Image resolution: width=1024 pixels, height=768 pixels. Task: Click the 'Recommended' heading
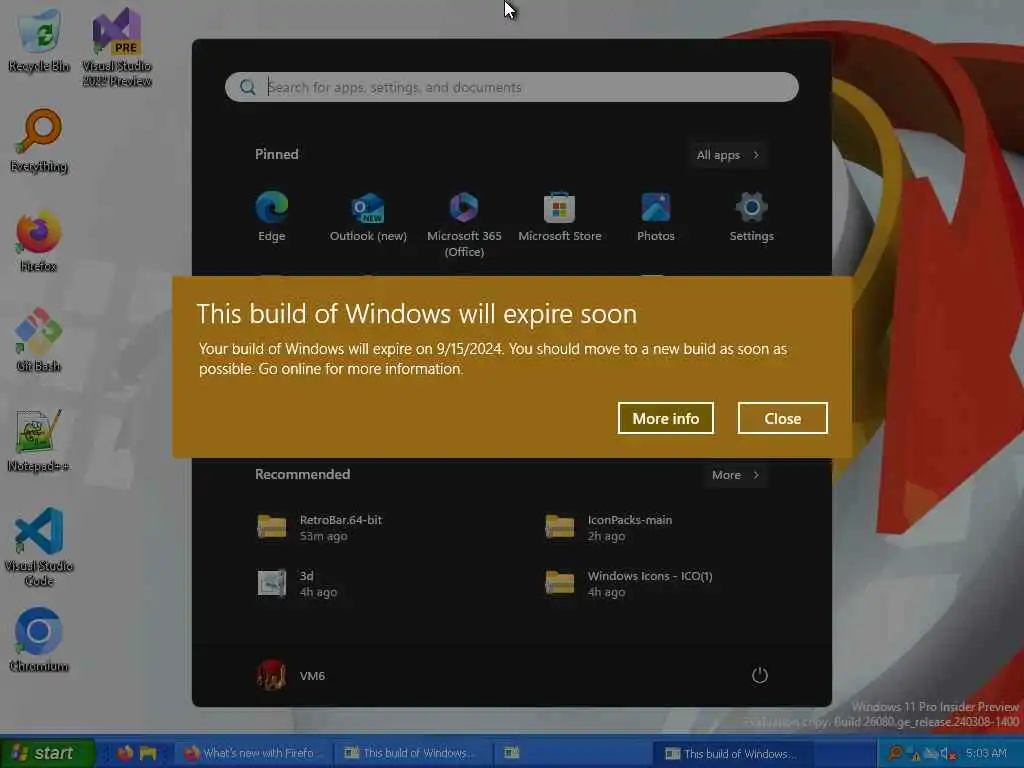tap(302, 474)
